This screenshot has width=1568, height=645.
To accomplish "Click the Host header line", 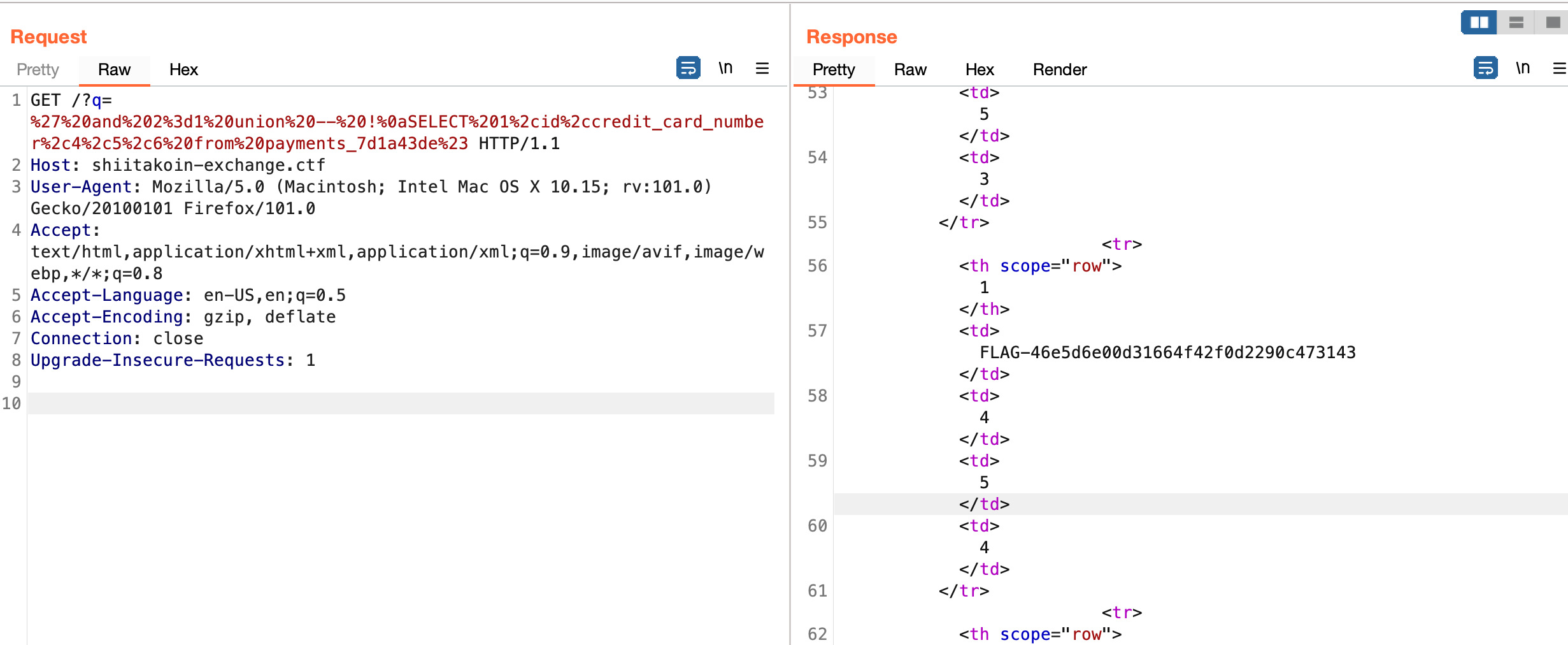I will 178,165.
